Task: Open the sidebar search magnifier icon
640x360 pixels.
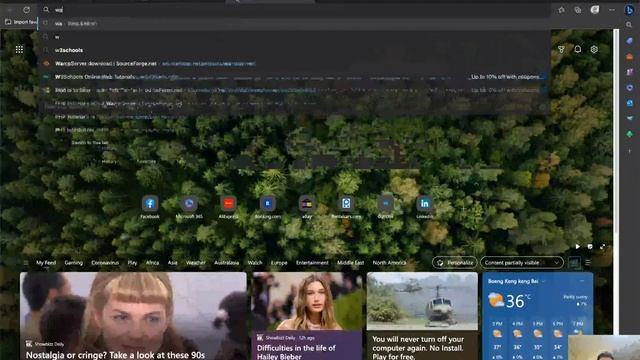Action: tap(629, 25)
